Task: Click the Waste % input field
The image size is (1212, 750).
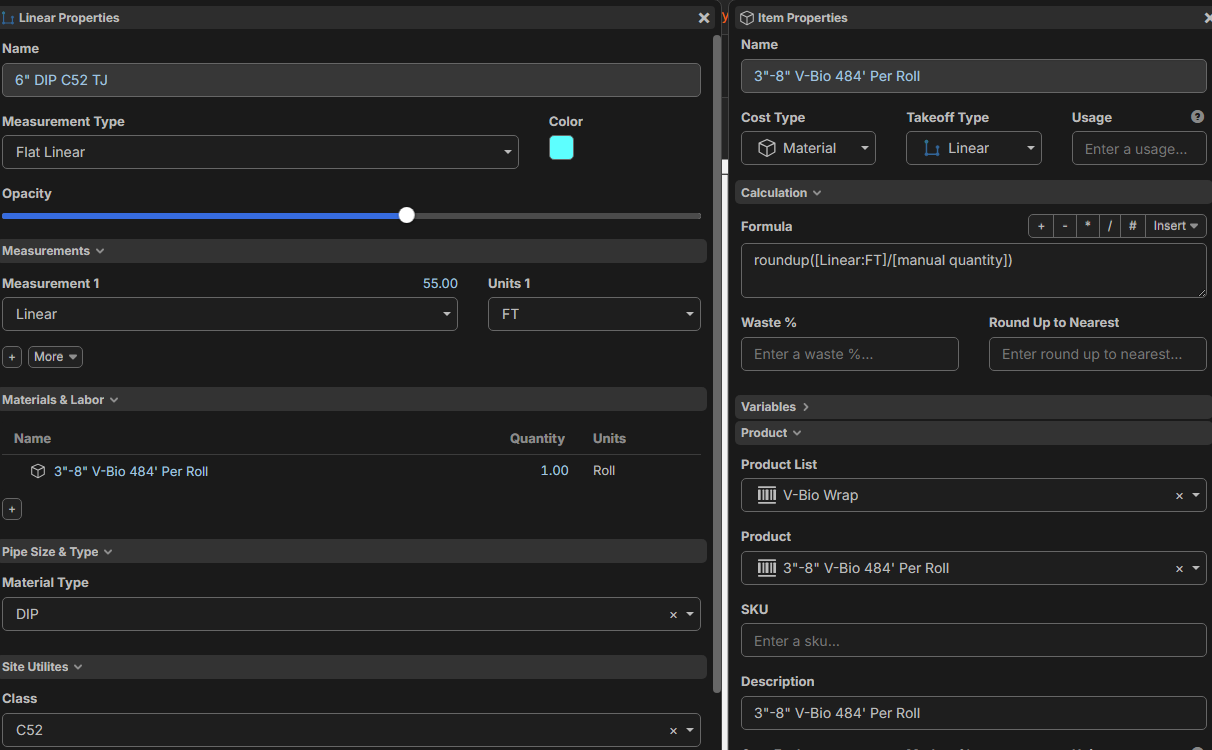Action: pyautogui.click(x=849, y=354)
